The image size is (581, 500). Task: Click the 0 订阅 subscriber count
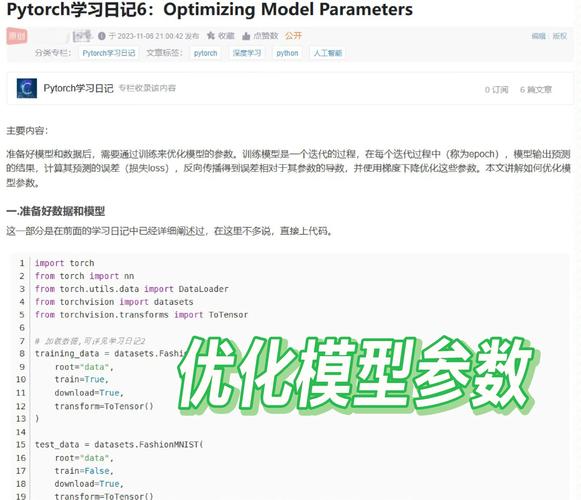click(x=497, y=90)
